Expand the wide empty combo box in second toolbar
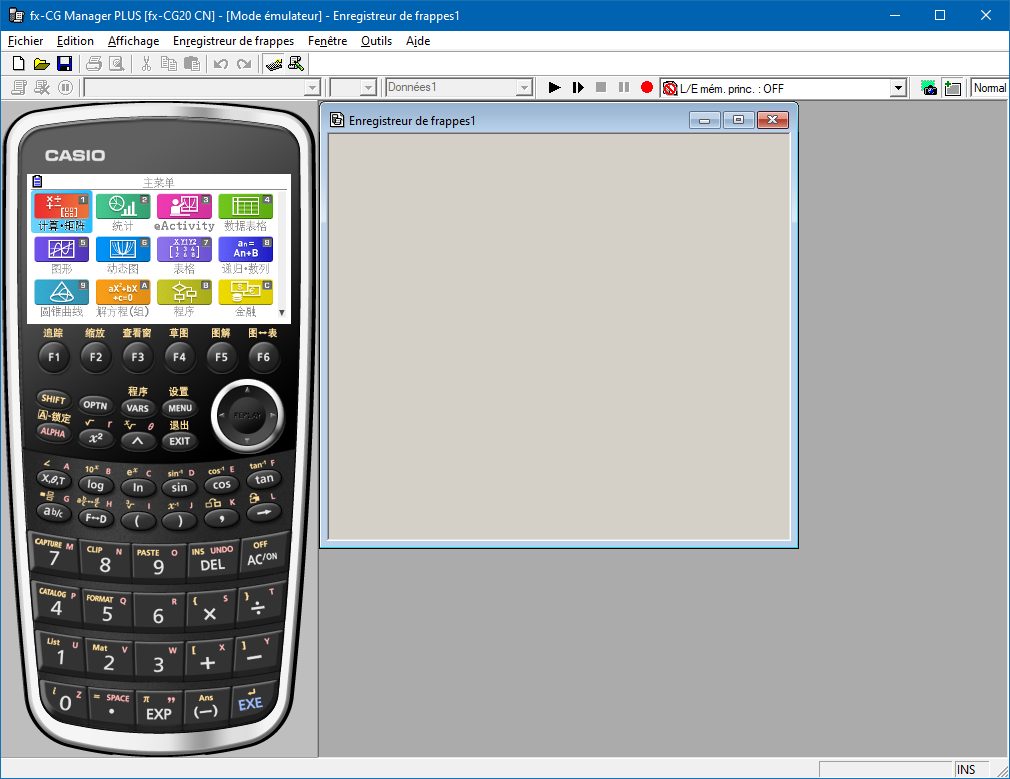The width and height of the screenshot is (1010, 779). click(x=312, y=88)
